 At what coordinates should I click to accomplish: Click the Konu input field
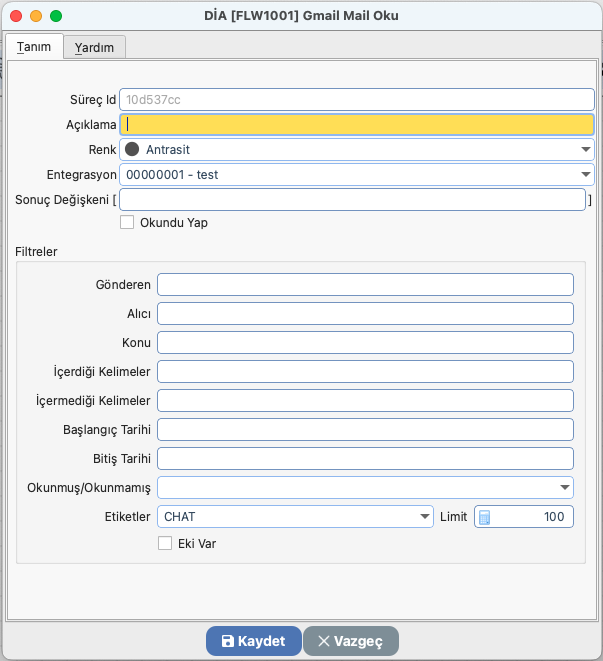coord(365,343)
